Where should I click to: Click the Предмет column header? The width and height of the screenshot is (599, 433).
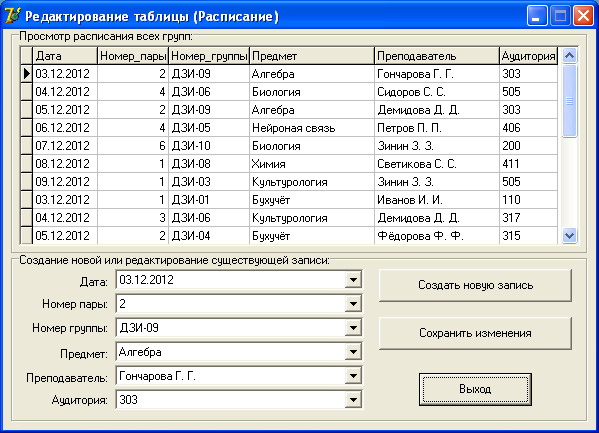[x=312, y=56]
